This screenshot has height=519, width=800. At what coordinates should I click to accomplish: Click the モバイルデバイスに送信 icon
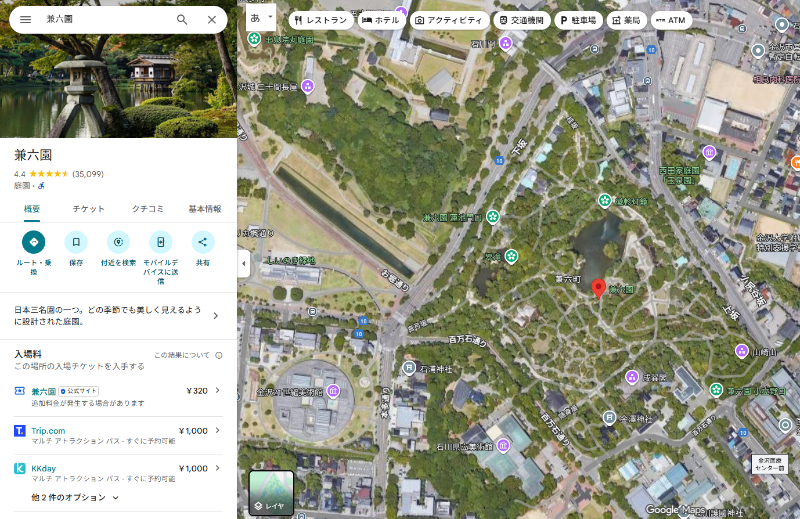(x=160, y=241)
